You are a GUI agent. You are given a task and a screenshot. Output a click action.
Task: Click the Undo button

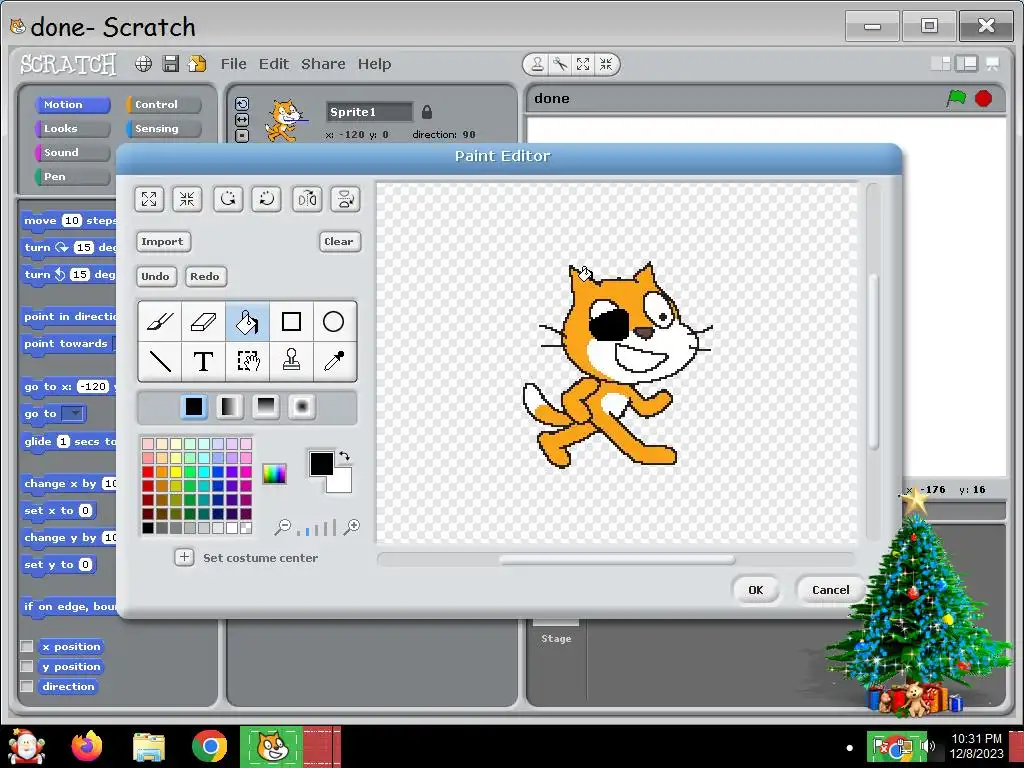pos(155,276)
